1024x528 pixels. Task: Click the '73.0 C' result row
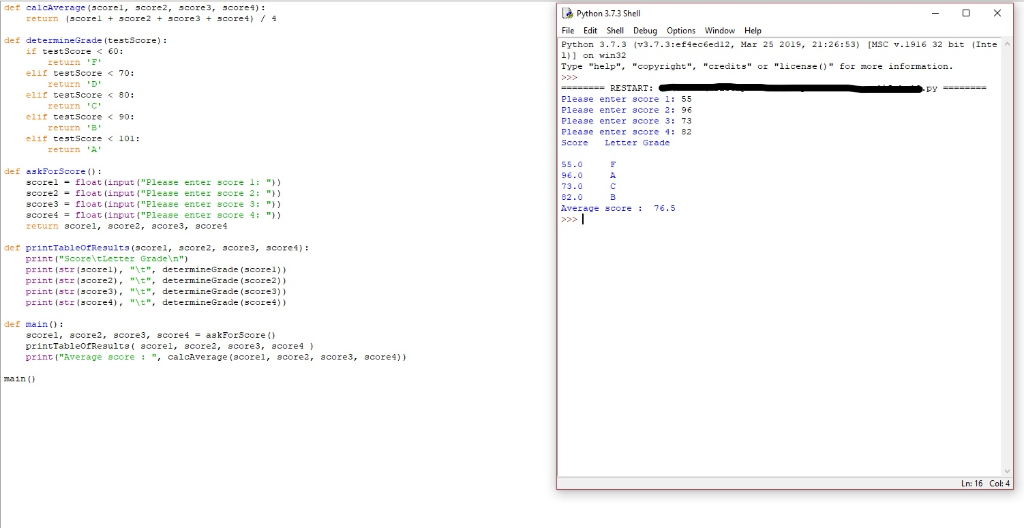(x=588, y=186)
